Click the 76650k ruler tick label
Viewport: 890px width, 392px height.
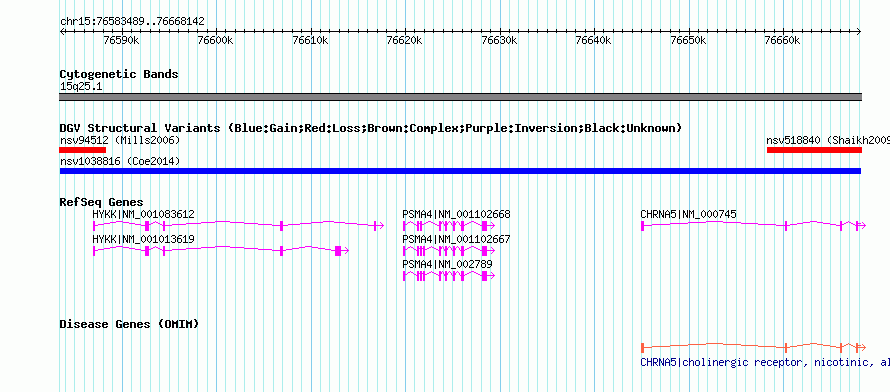tap(689, 41)
